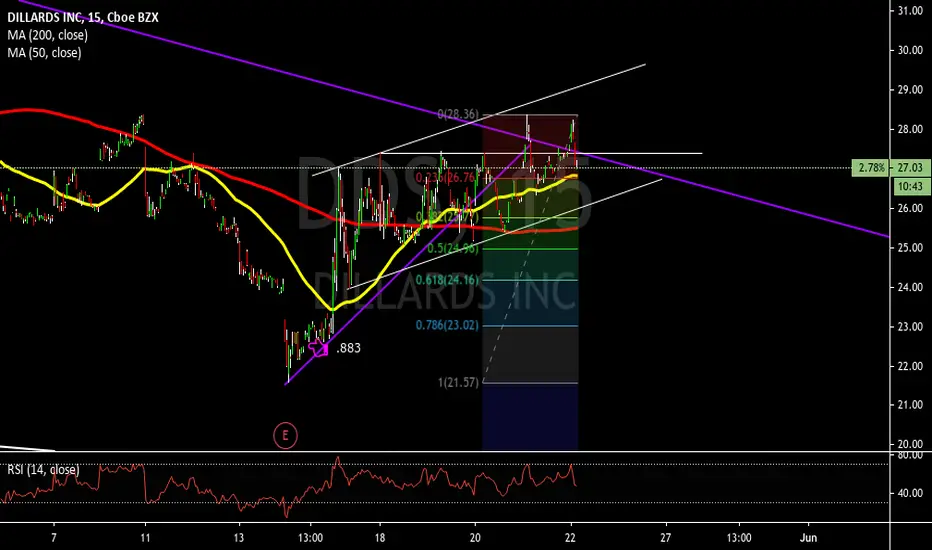Click the '11' date on time axis
Image resolution: width=932 pixels, height=550 pixels.
(x=146, y=538)
